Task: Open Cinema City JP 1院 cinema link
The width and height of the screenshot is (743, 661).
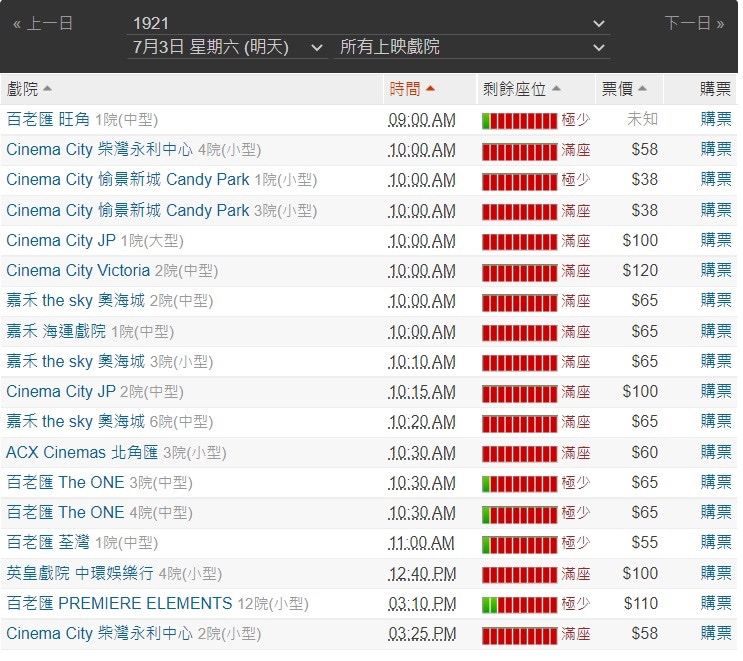Action: pyautogui.click(x=62, y=241)
